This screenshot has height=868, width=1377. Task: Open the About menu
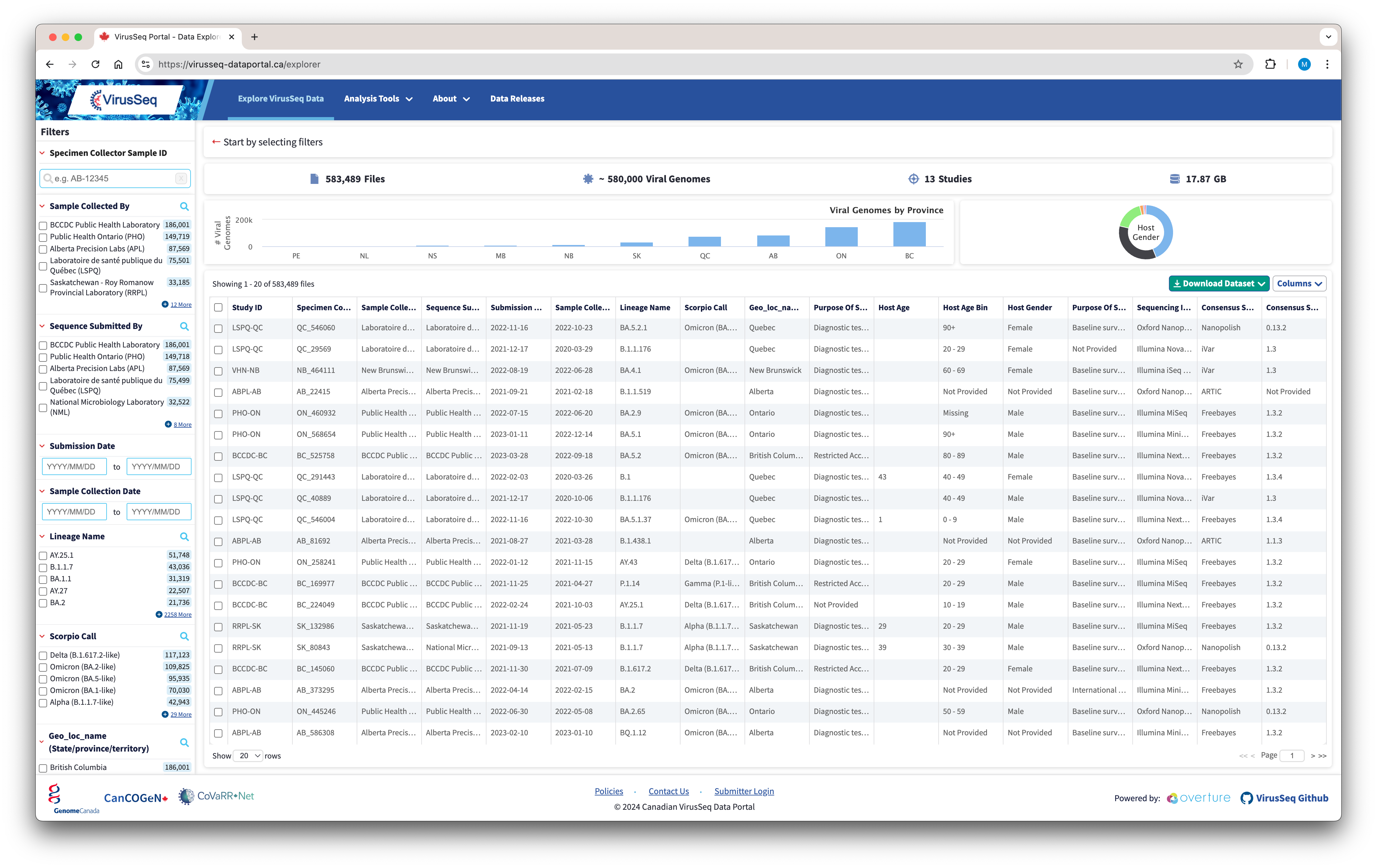[451, 99]
